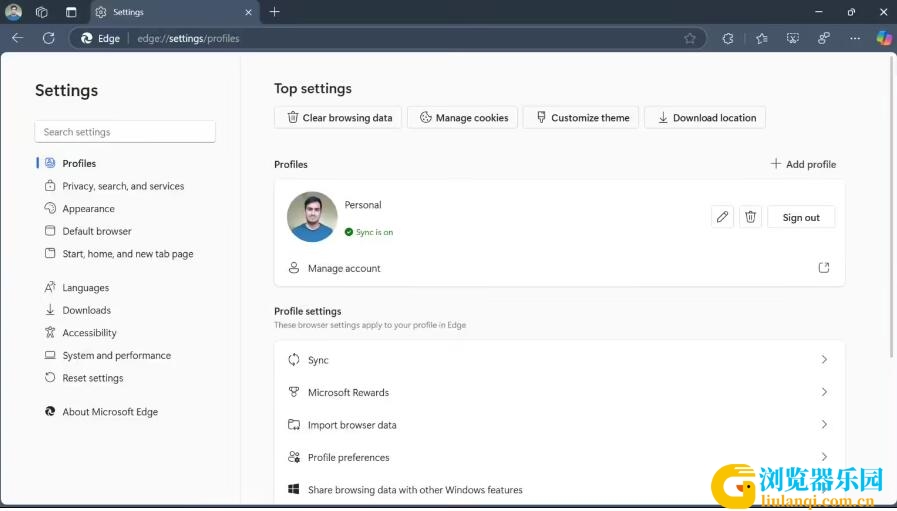
Task: Go to Appearance settings
Action: click(89, 208)
